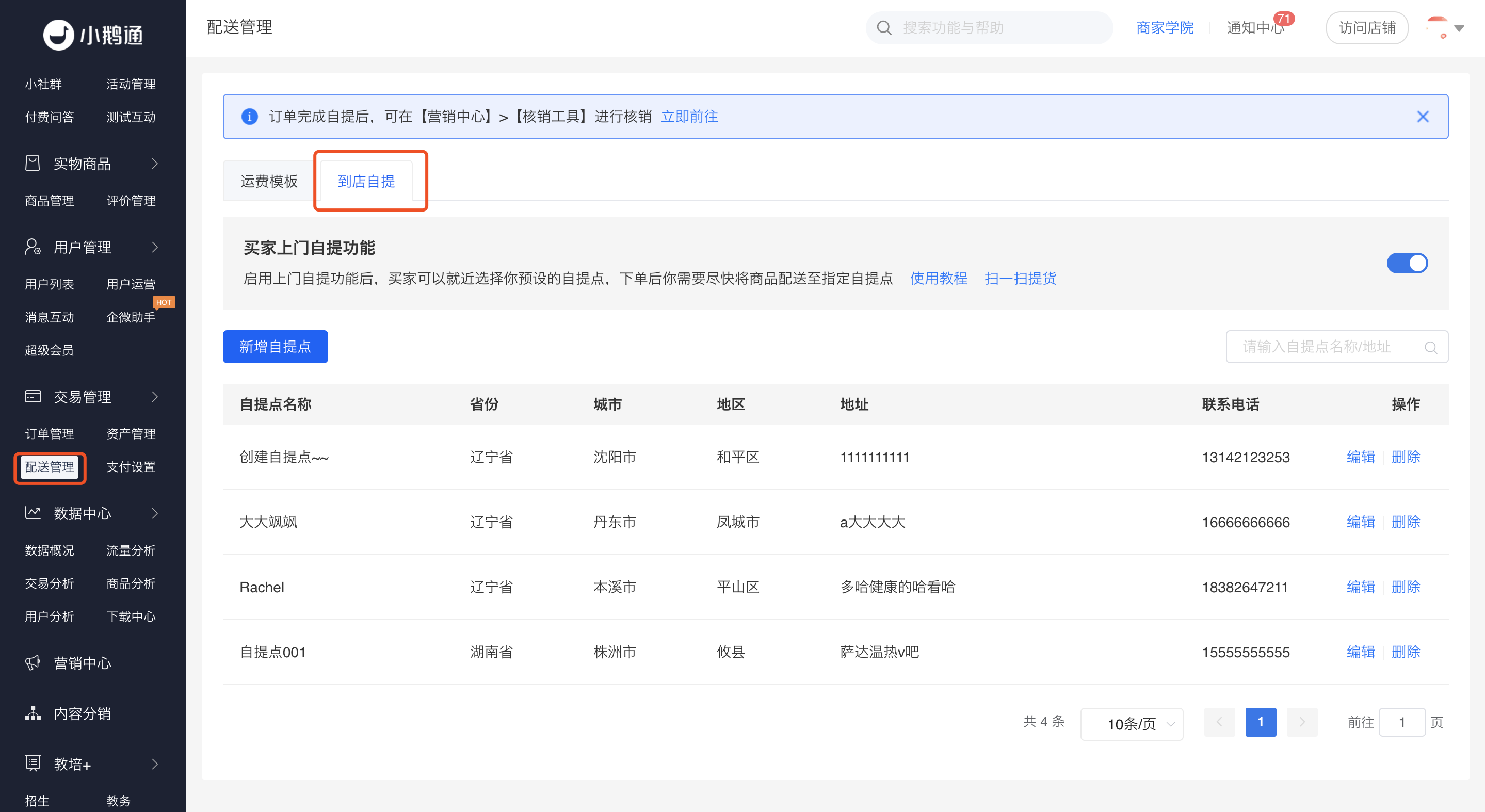Open 企微助手 in the sidebar

click(x=131, y=317)
